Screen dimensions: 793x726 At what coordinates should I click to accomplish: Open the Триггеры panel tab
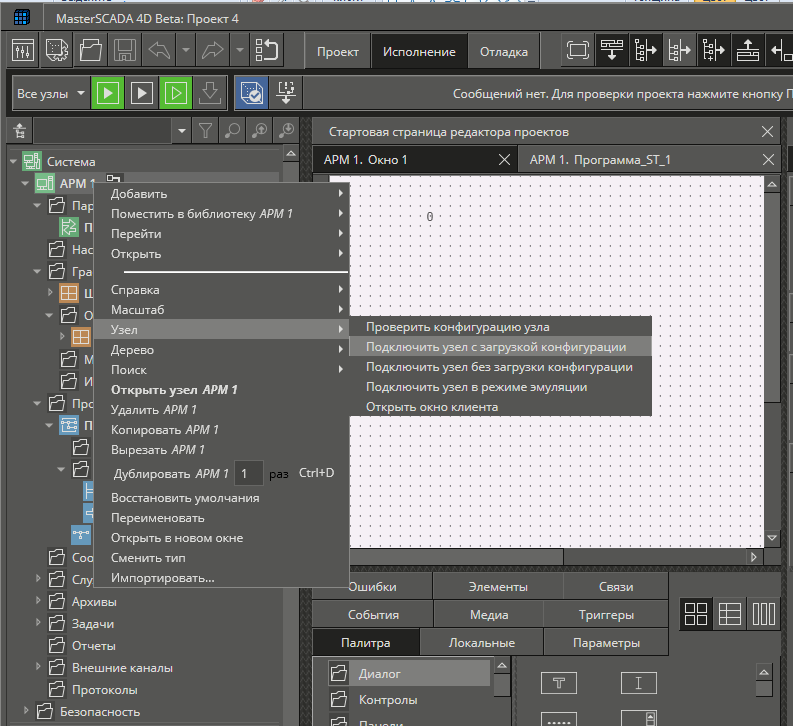[606, 615]
